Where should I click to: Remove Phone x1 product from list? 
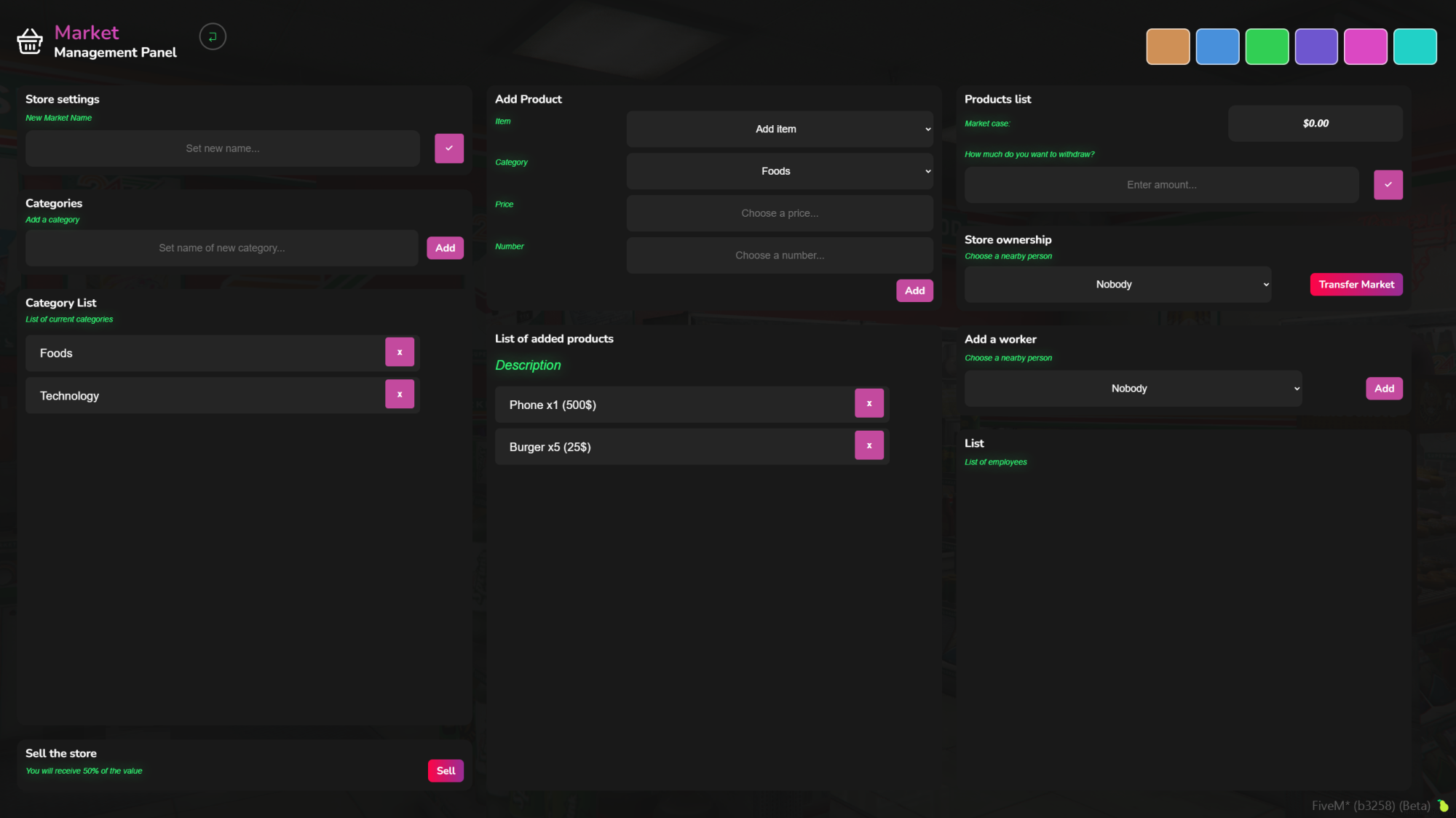coord(869,403)
